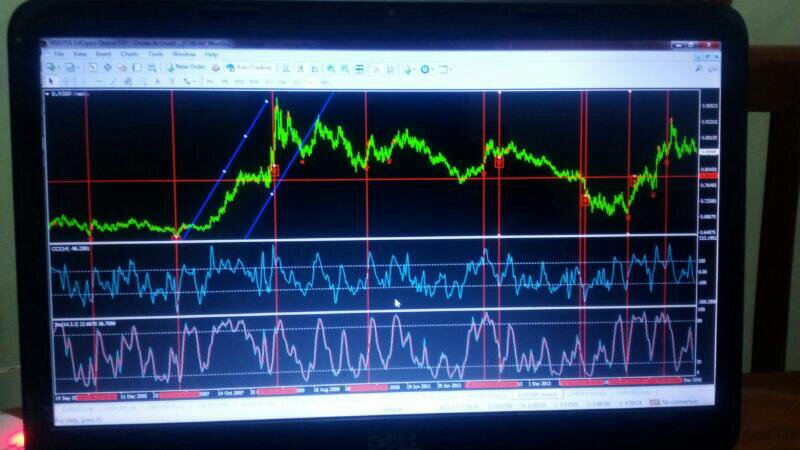The width and height of the screenshot is (800, 450).
Task: Toggle the candlestick chart display icon
Action: (x=299, y=68)
